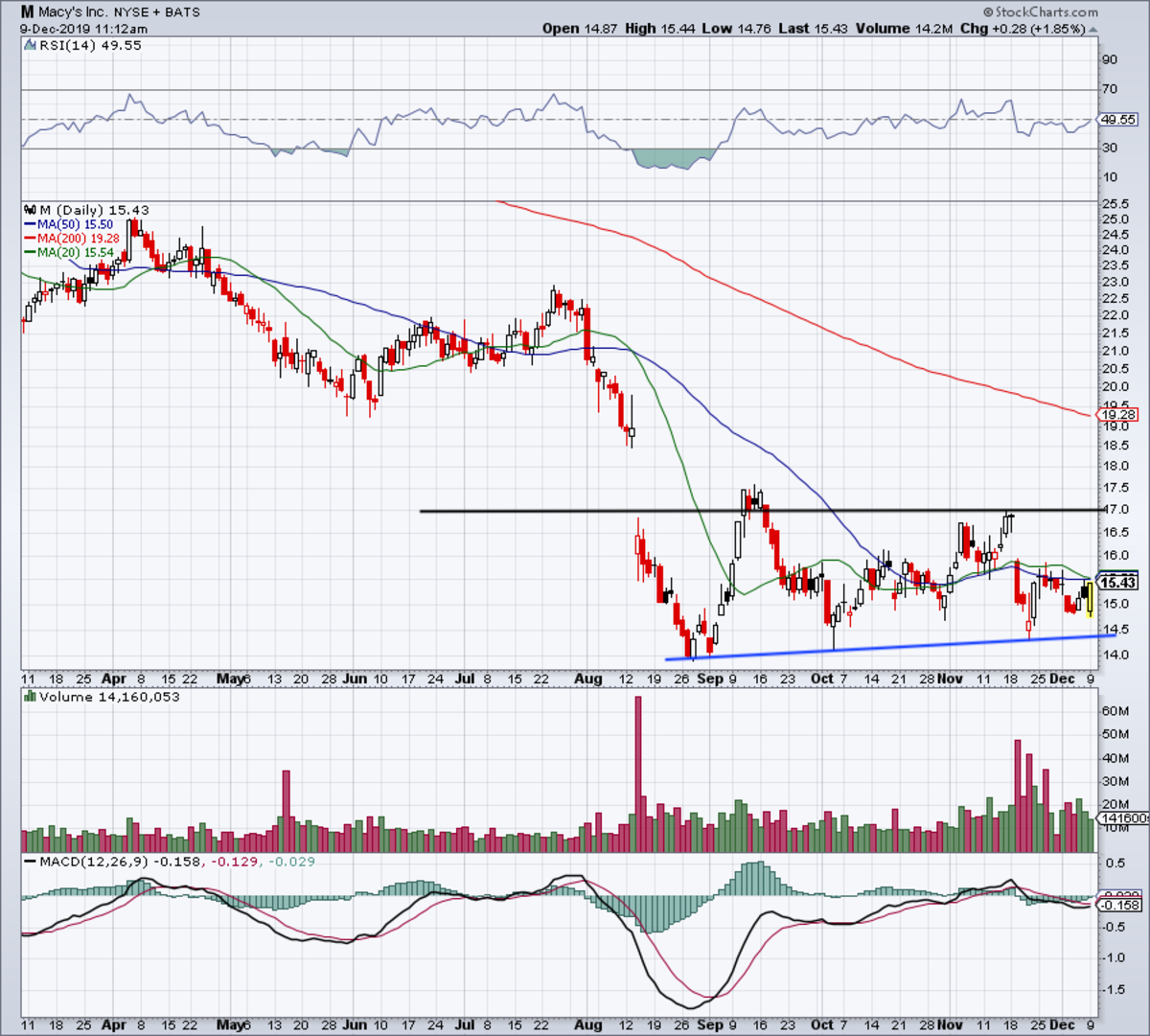This screenshot has height=1036, width=1150.
Task: Click the blue rising support trendline
Action: [x=890, y=647]
